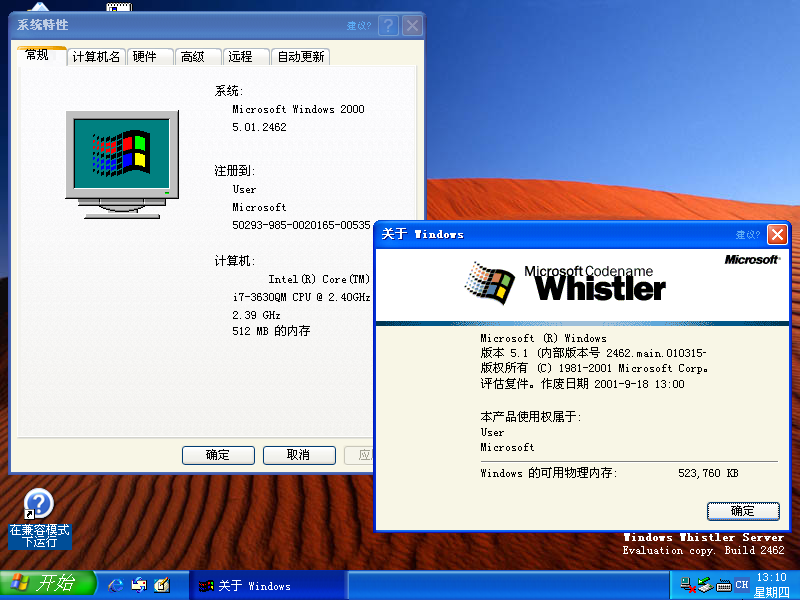Switch to the 计算机名 tab
The image size is (800, 600).
[x=96, y=57]
